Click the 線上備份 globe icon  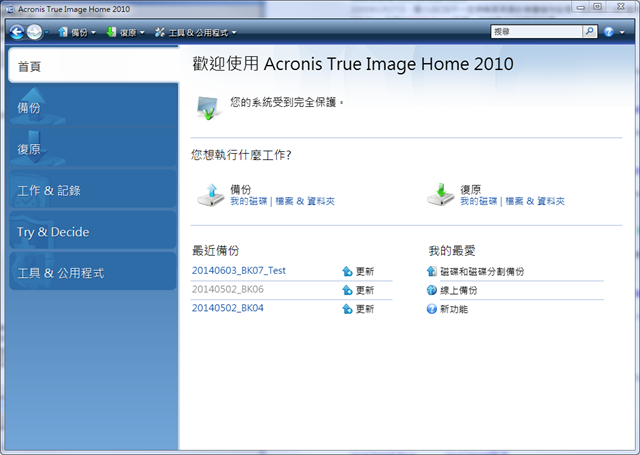(431, 290)
